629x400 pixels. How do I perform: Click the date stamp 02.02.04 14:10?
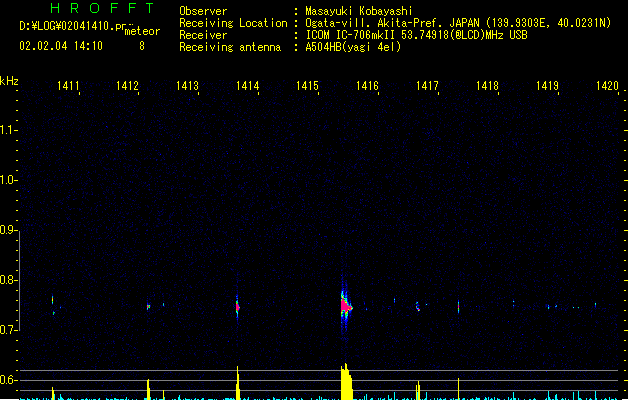[61, 46]
